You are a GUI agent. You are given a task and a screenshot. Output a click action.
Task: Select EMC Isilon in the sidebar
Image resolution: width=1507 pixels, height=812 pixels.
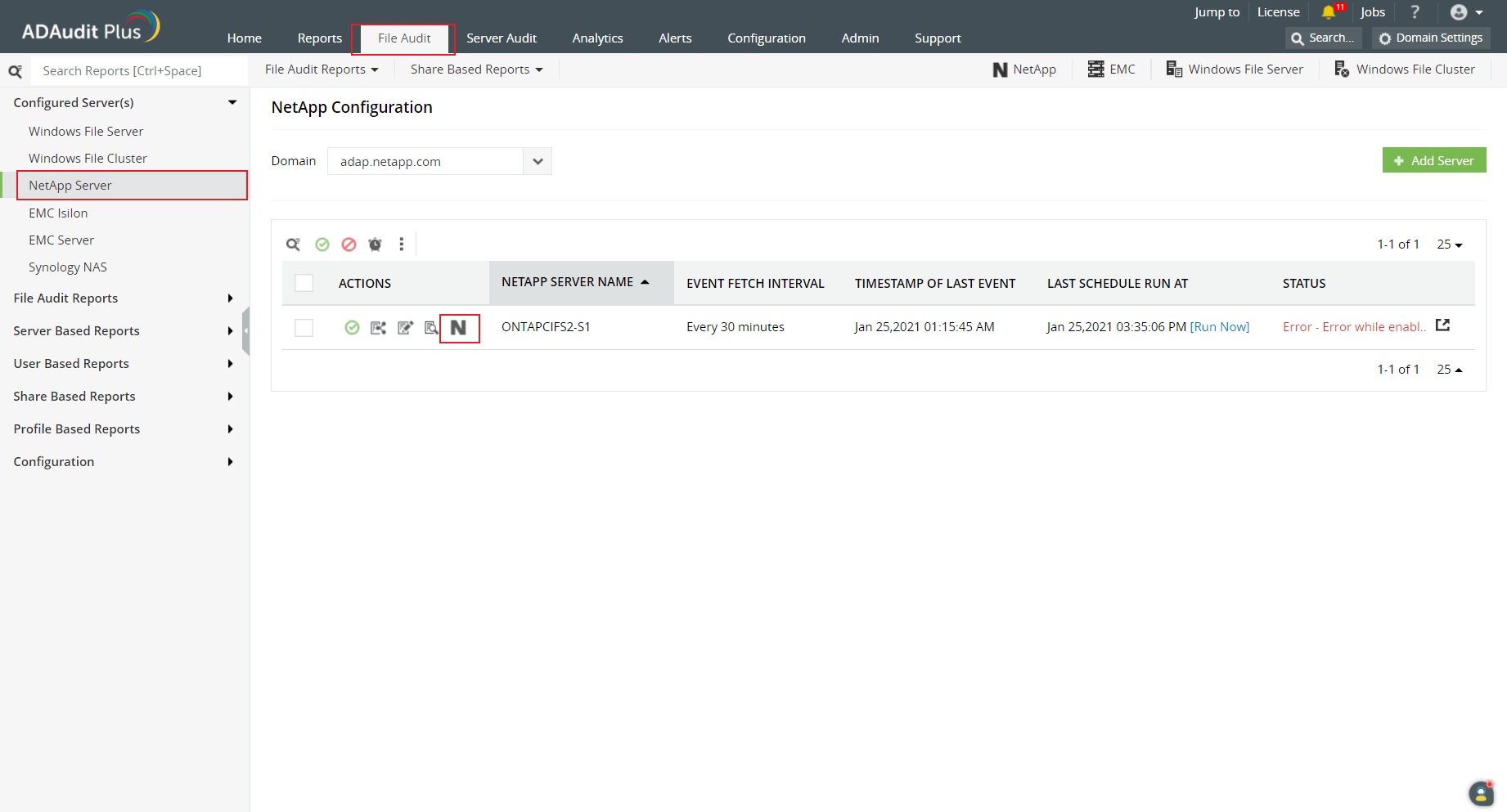pyautogui.click(x=58, y=213)
